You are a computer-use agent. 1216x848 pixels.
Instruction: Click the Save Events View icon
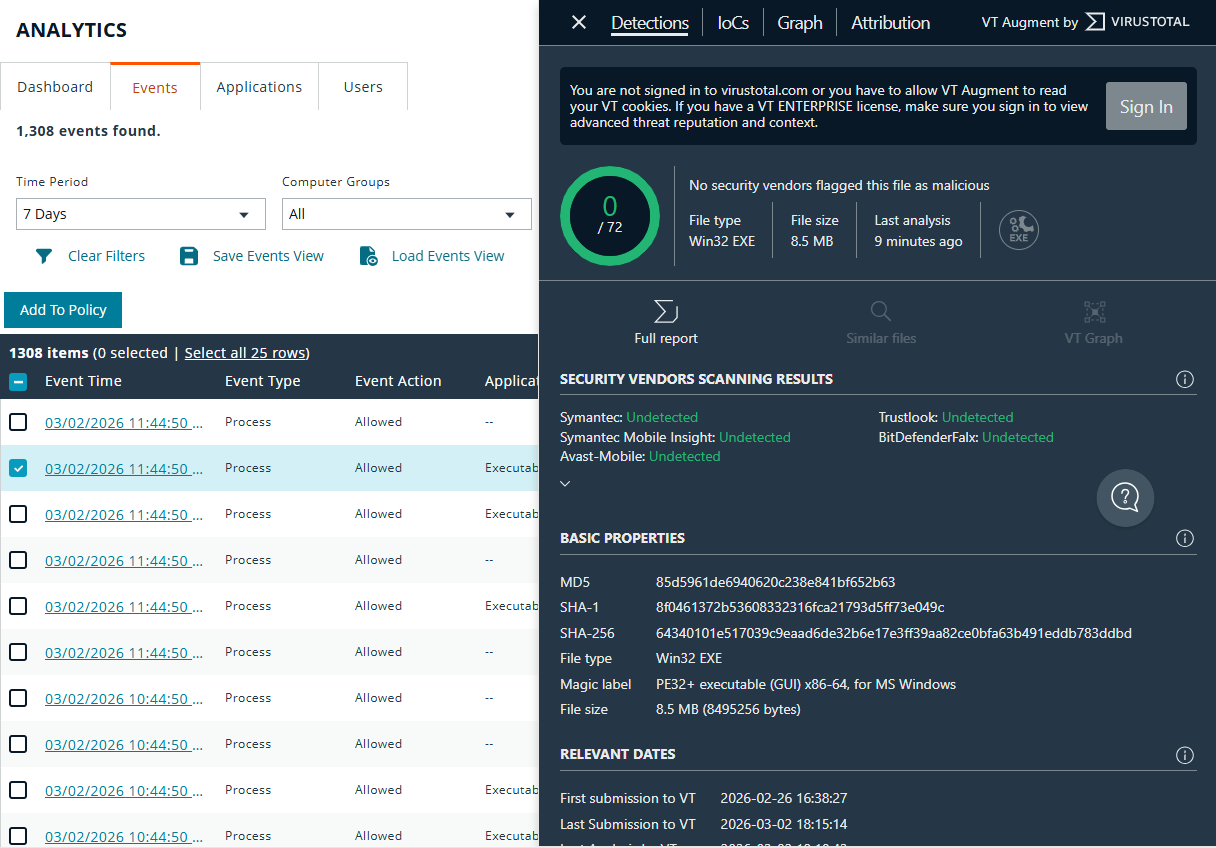click(x=189, y=256)
